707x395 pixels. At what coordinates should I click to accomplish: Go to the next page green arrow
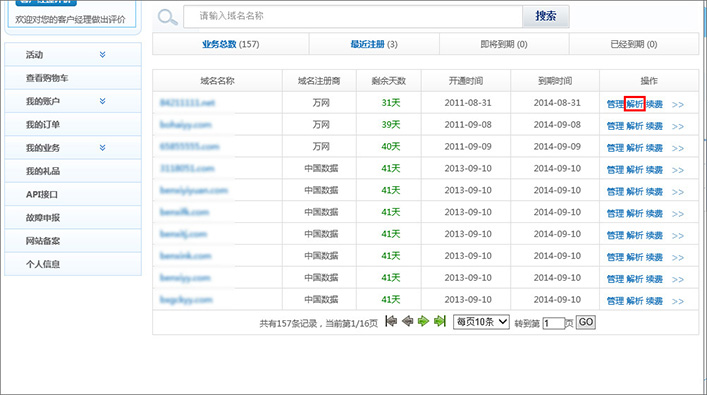(x=423, y=321)
